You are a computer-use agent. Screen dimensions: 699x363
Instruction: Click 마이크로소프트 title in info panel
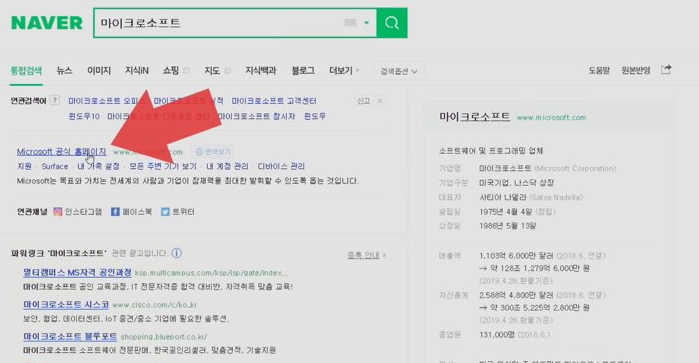475,117
